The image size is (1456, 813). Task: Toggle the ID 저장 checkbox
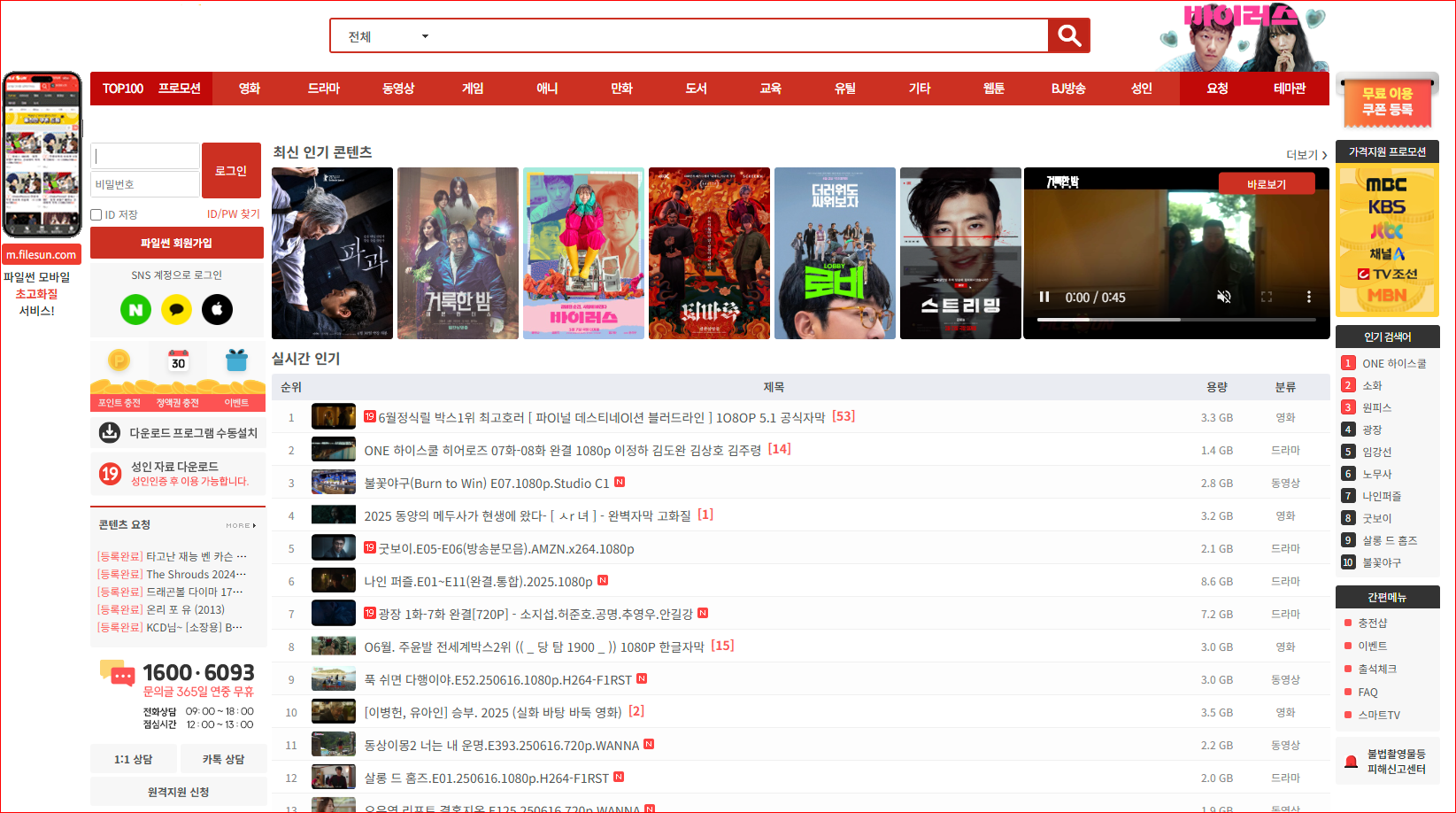click(x=96, y=214)
